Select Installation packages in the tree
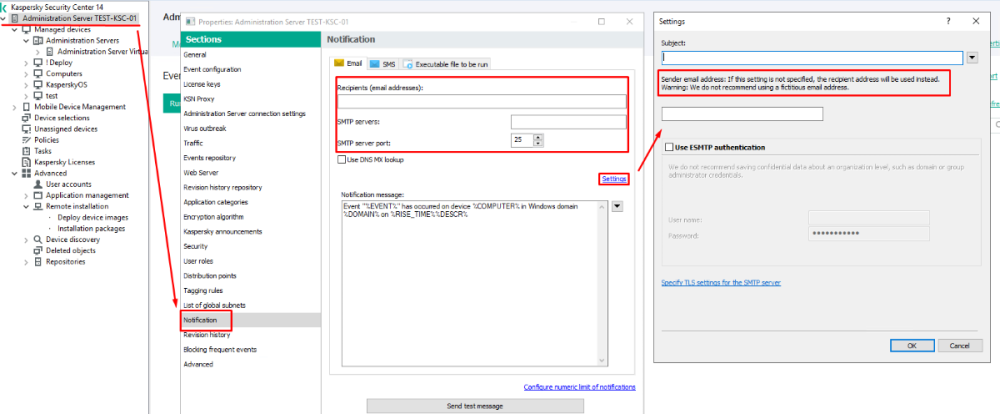 (x=91, y=228)
